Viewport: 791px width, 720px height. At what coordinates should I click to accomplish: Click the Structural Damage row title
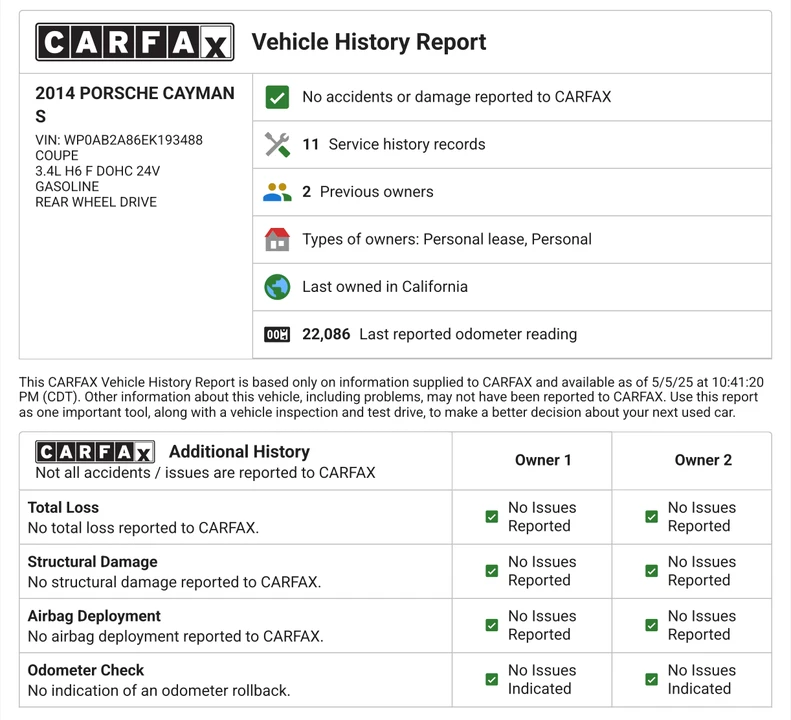[92, 562]
